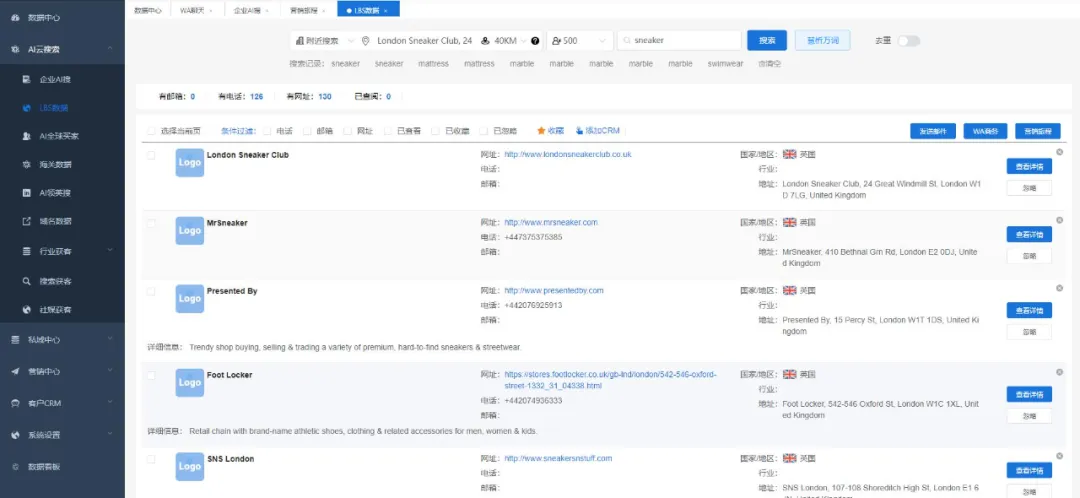Viewport: 1080px width, 498px height.
Task: Click the 营销中心 paper-plane icon
Action: click(x=15, y=371)
